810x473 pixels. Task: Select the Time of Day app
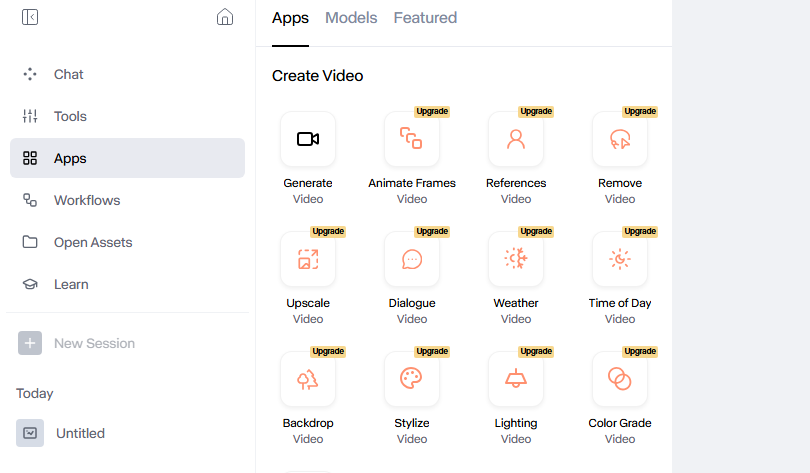(620, 259)
